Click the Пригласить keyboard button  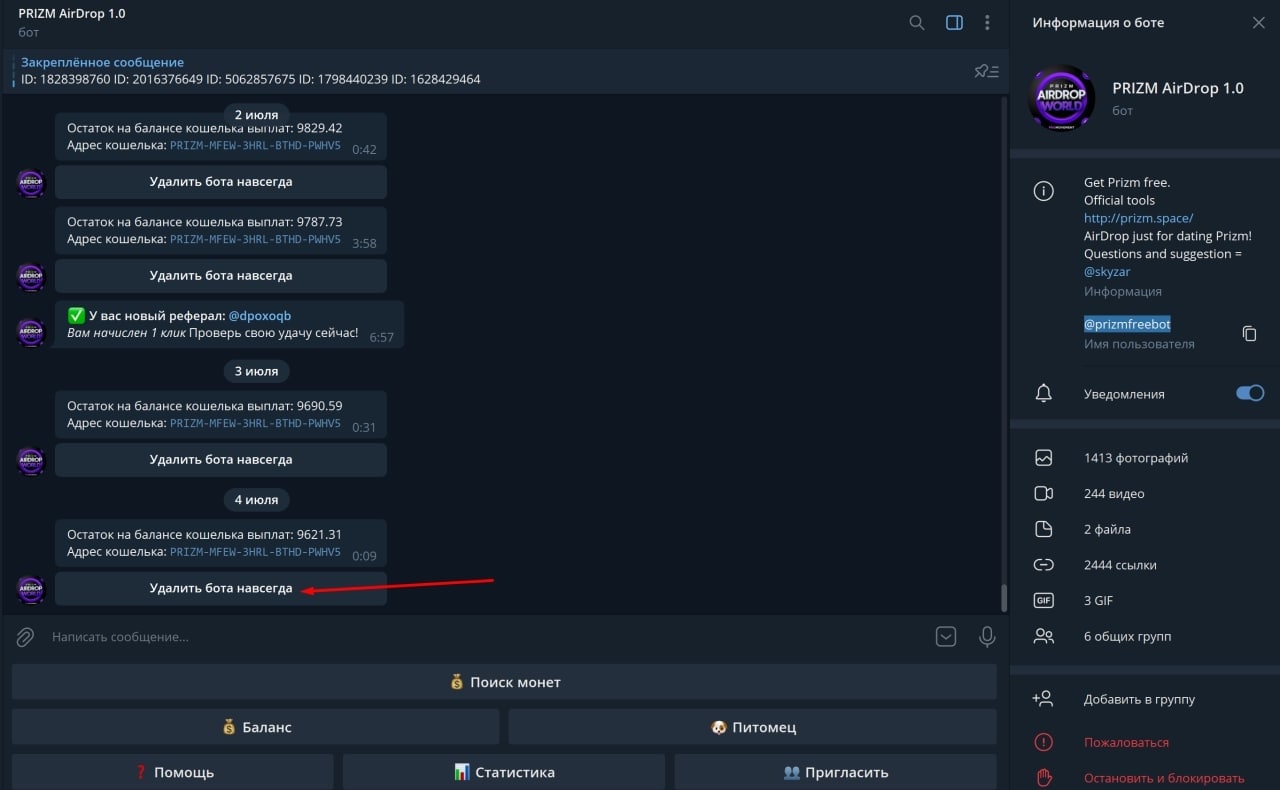836,772
